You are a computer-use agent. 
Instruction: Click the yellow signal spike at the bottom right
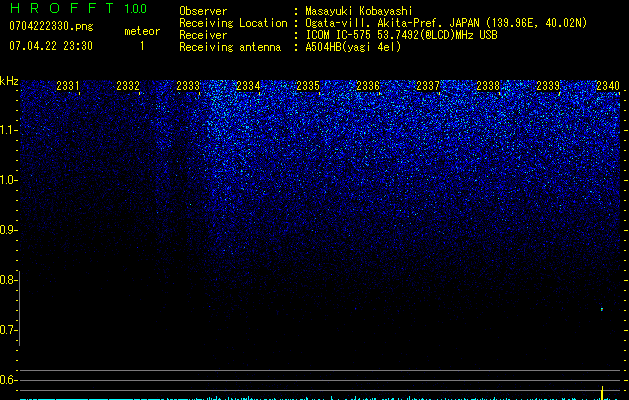pos(602,393)
